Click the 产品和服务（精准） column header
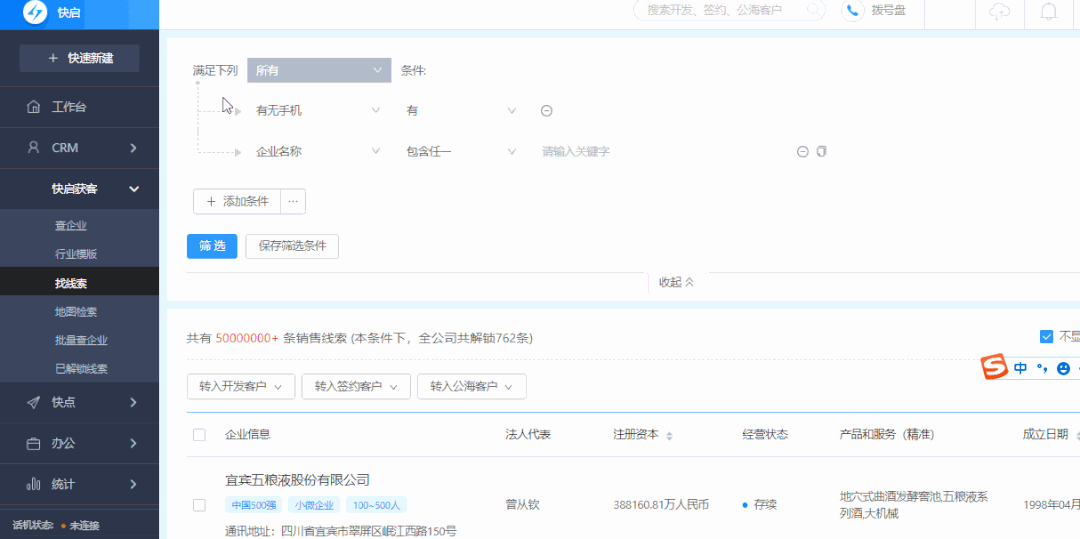Screen dimensions: 1080x539 (886, 434)
